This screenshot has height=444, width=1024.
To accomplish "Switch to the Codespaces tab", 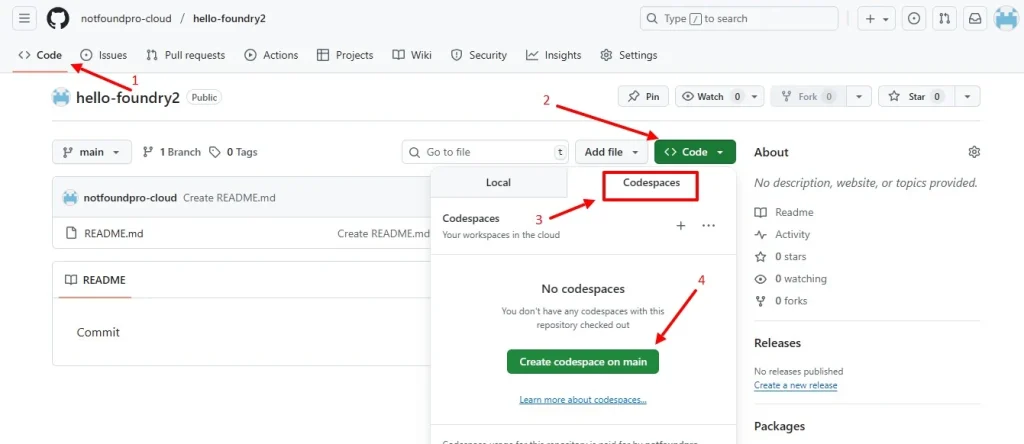I will (651, 183).
